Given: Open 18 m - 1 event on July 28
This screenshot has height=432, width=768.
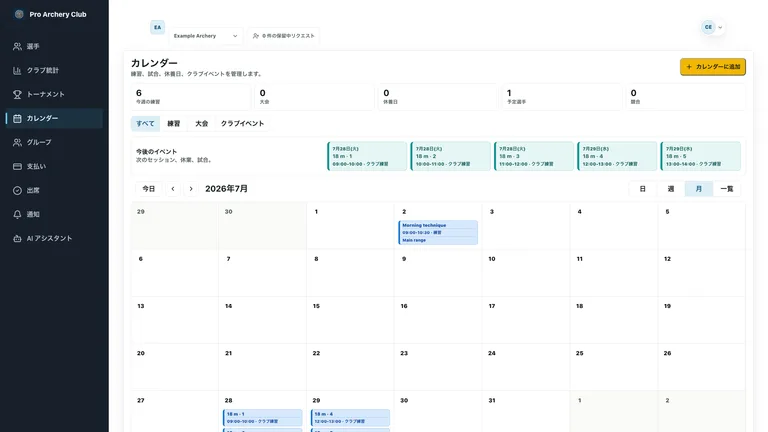Looking at the screenshot, I should pos(263,418).
